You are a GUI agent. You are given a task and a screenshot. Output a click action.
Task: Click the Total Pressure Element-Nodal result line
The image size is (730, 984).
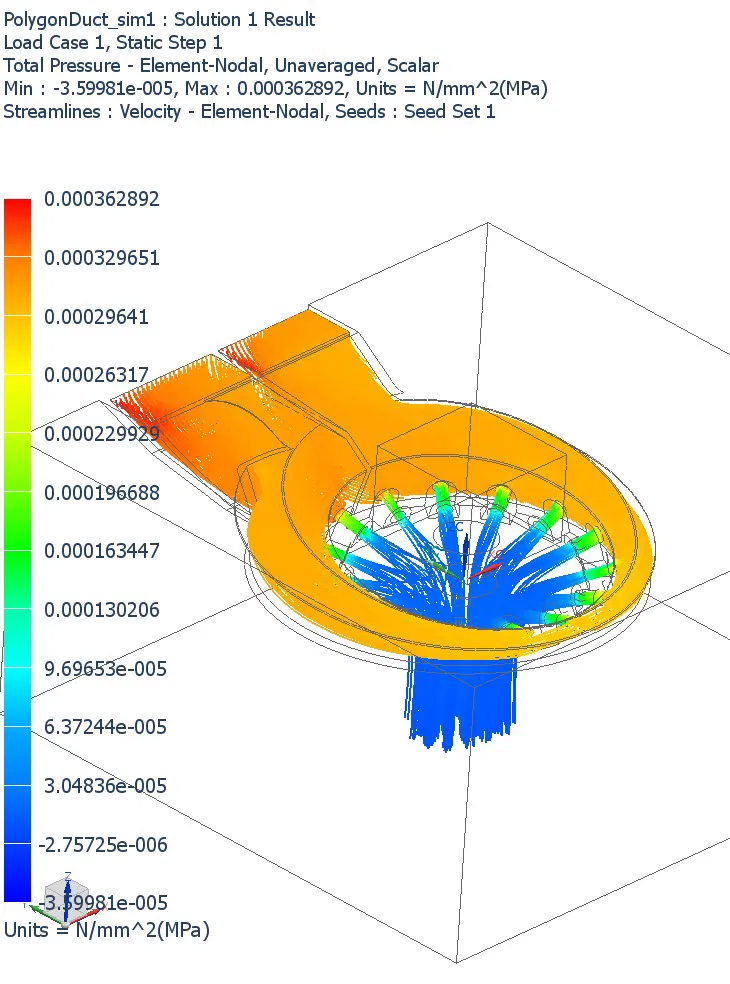point(221,65)
